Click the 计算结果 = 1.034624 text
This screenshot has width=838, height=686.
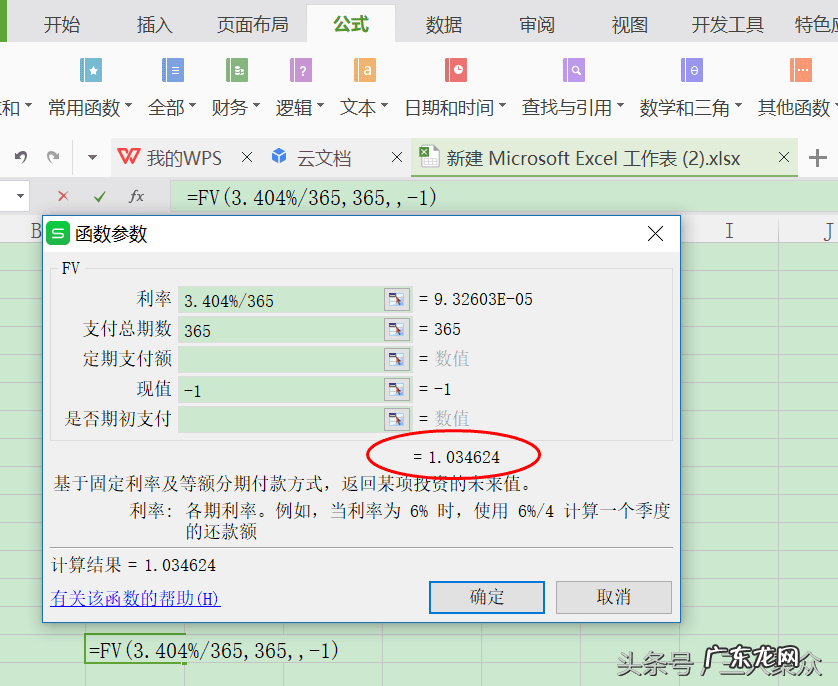134,565
